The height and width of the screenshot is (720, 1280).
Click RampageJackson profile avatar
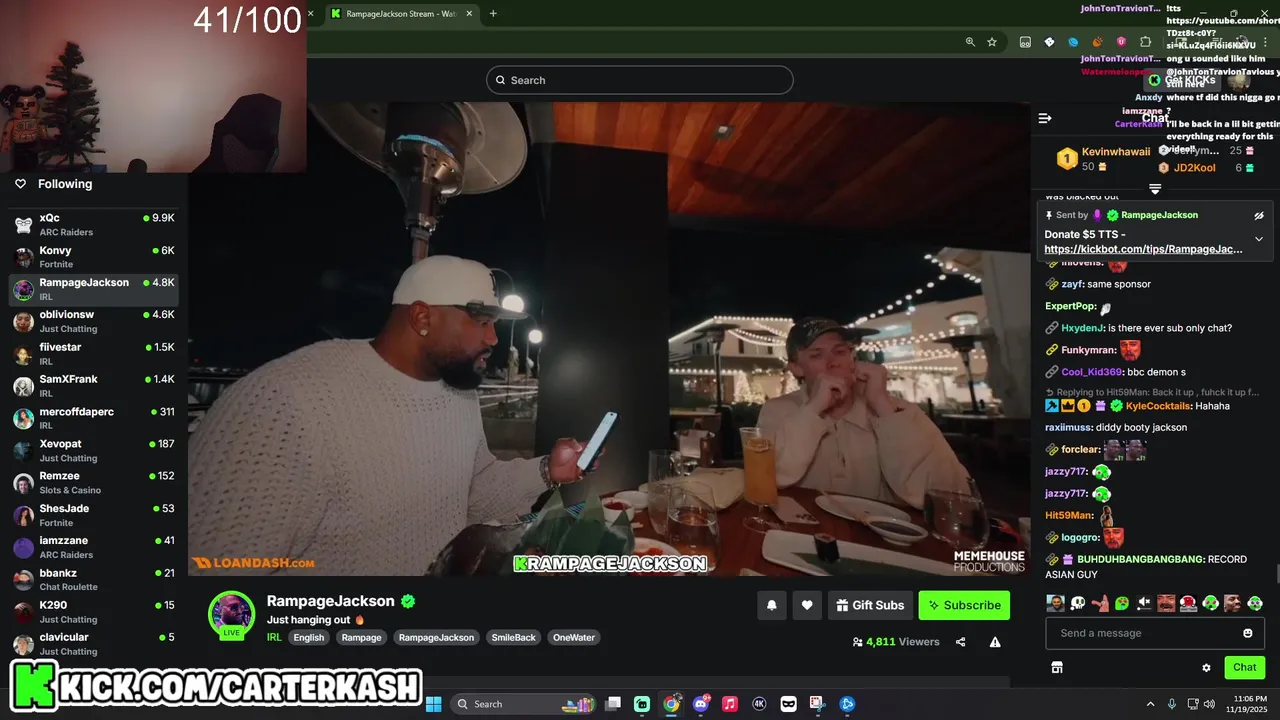pos(231,613)
